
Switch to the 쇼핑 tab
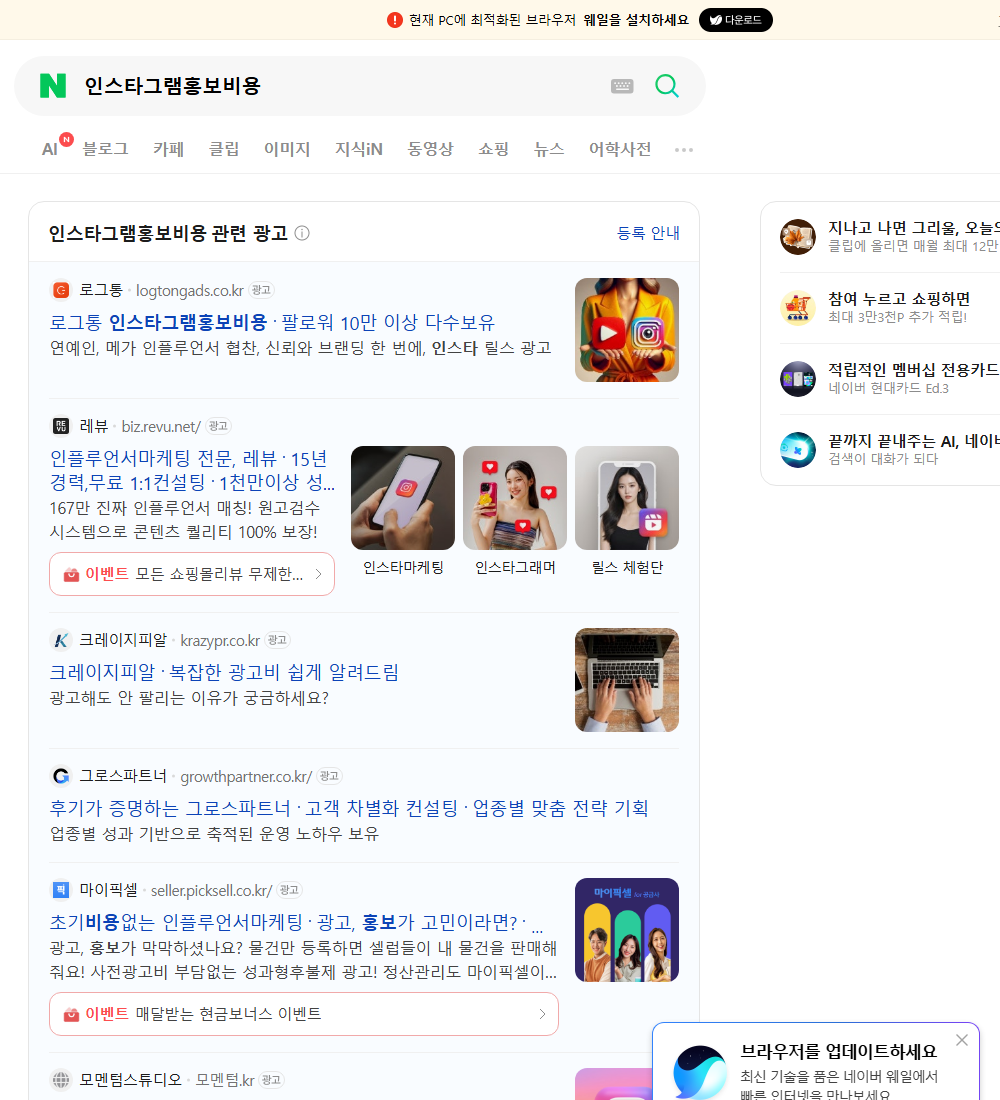[493, 149]
